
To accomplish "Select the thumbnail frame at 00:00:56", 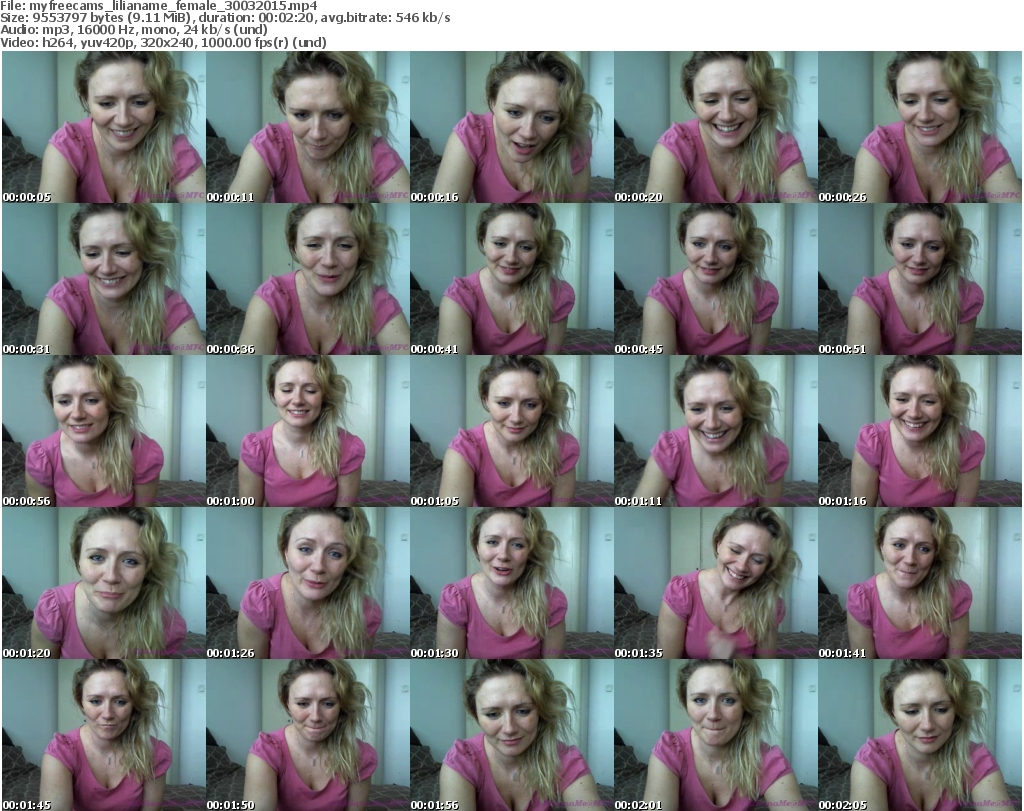I will 104,431.
